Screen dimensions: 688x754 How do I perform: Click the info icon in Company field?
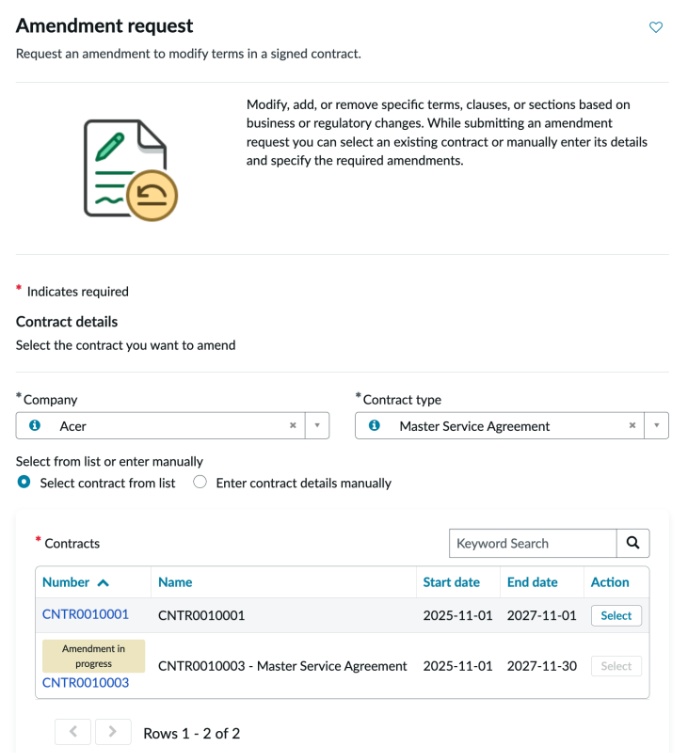[35, 426]
